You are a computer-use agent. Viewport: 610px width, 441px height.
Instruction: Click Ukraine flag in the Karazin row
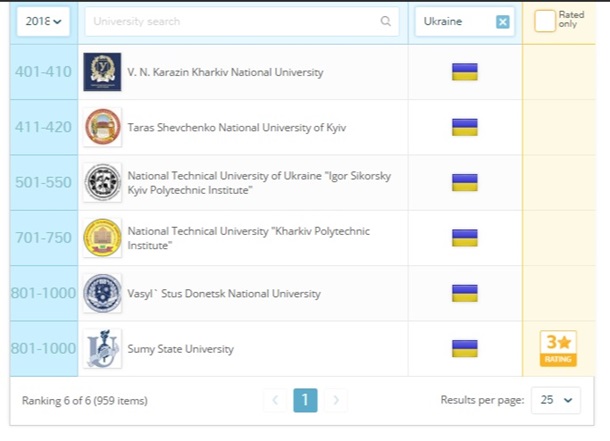coord(464,72)
